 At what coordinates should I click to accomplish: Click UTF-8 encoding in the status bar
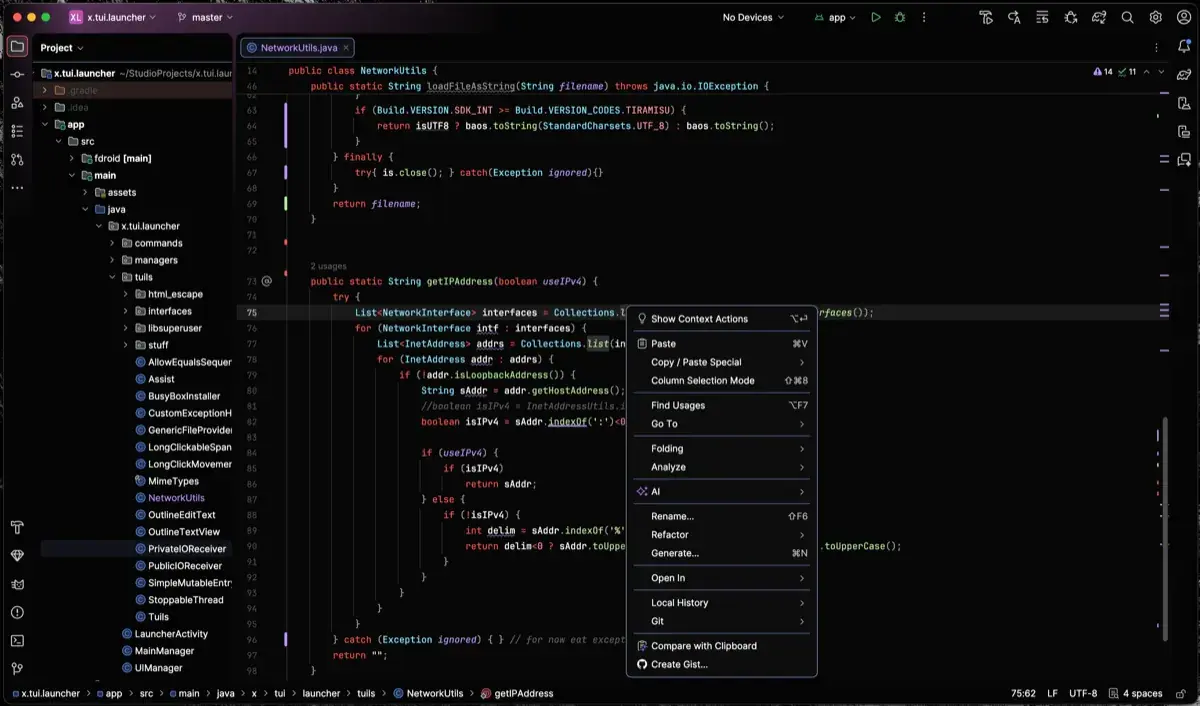pos(1083,693)
